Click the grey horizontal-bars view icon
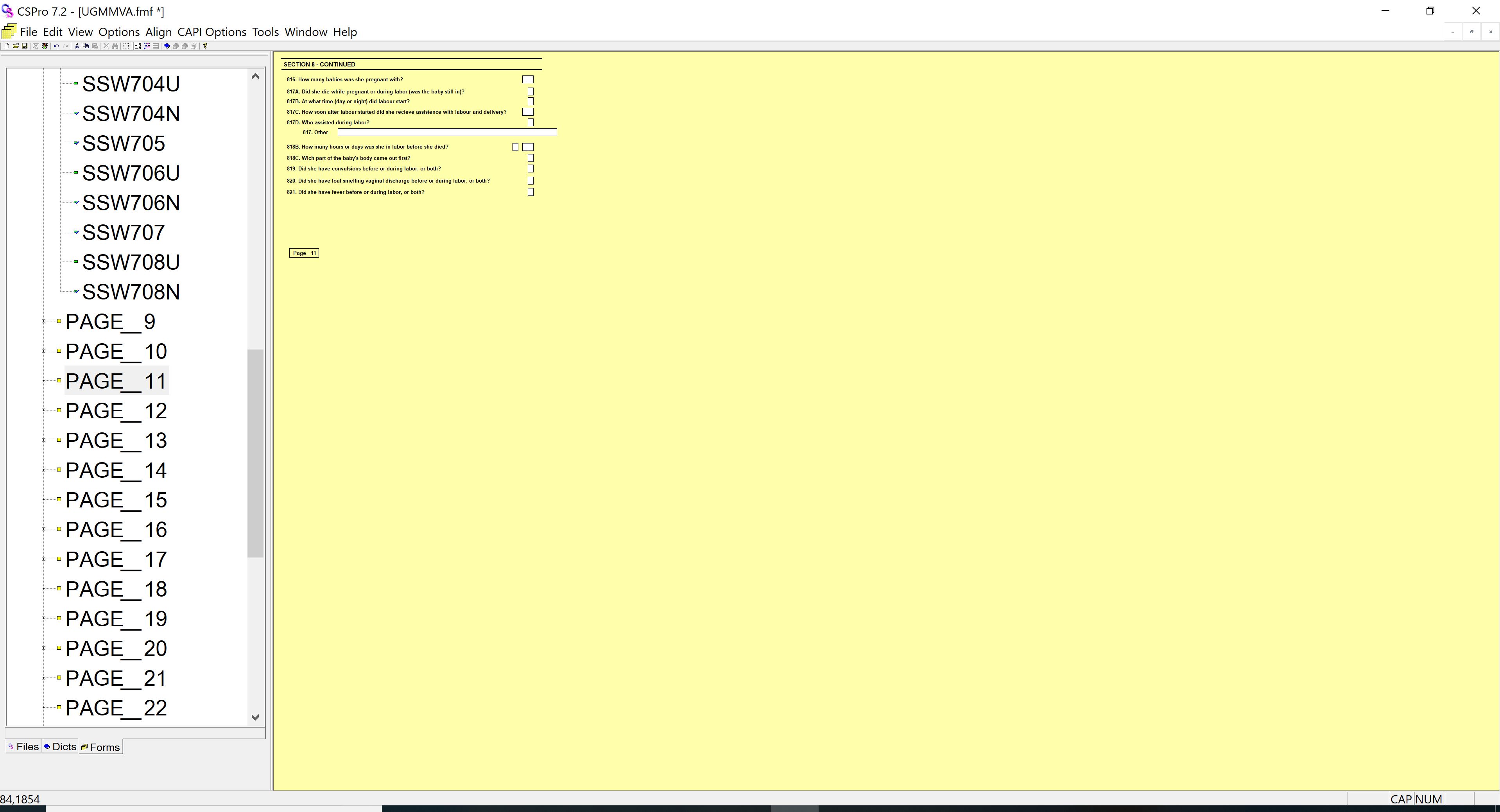 [156, 46]
